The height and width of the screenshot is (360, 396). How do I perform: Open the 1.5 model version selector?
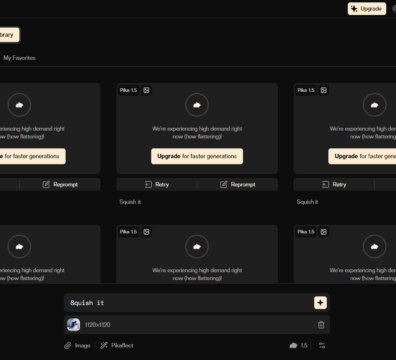point(298,345)
